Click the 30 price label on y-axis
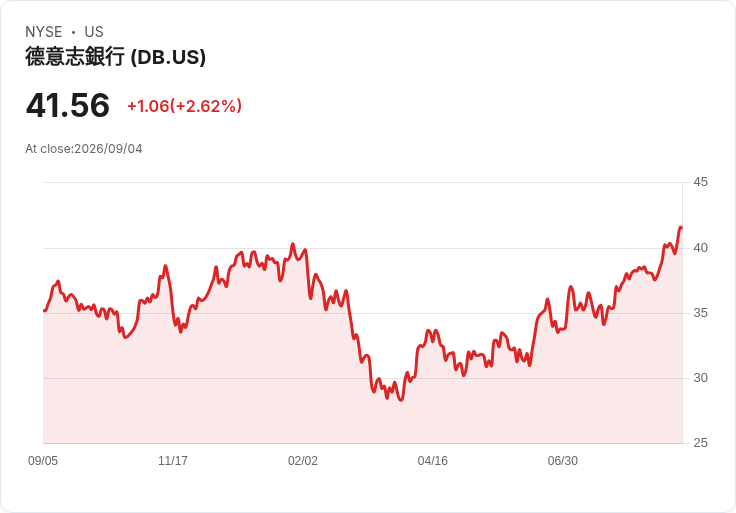This screenshot has height=513, width=736. click(700, 378)
